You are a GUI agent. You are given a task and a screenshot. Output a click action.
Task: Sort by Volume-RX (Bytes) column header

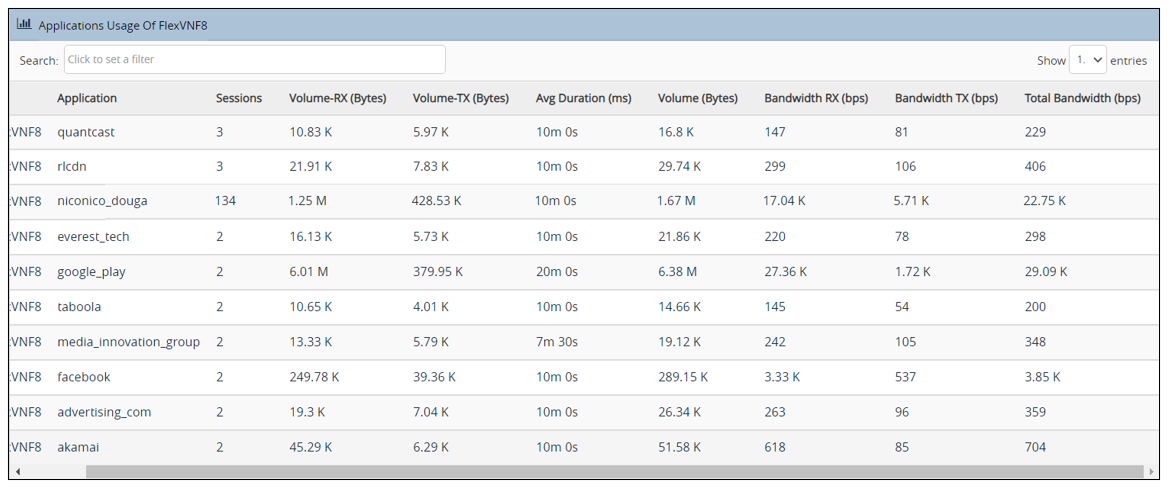tap(337, 98)
